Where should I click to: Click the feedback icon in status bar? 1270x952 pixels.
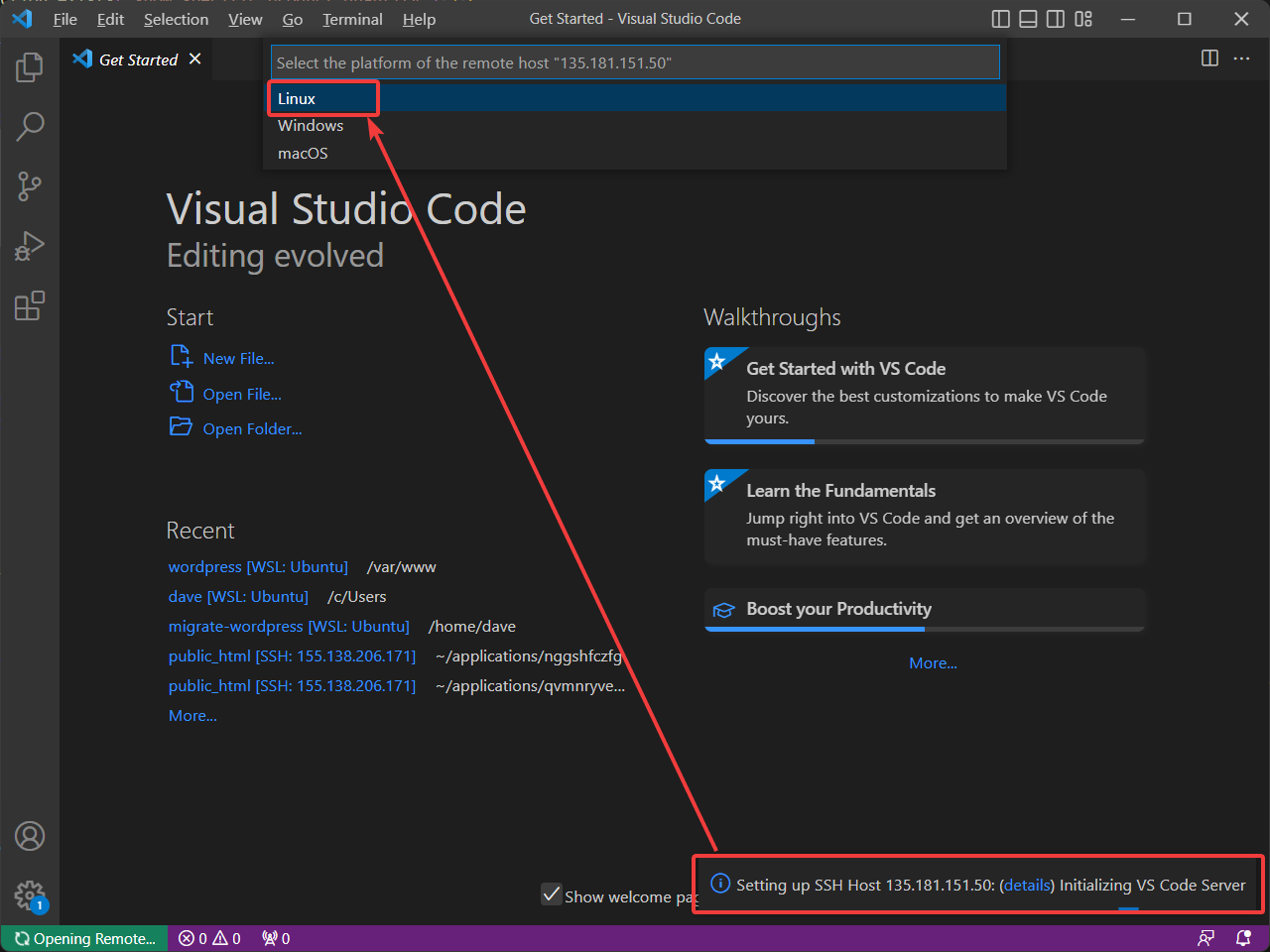[x=1206, y=938]
